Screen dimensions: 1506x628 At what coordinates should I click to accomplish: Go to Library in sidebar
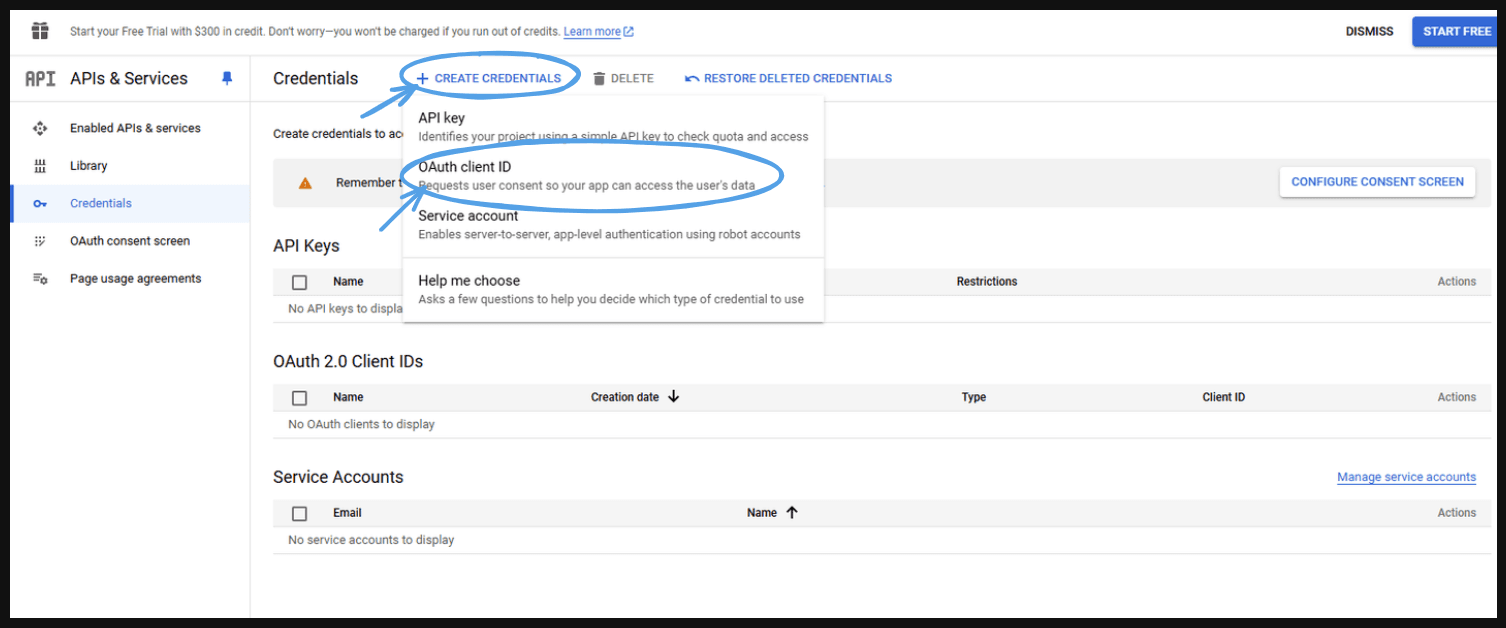pyautogui.click(x=89, y=166)
